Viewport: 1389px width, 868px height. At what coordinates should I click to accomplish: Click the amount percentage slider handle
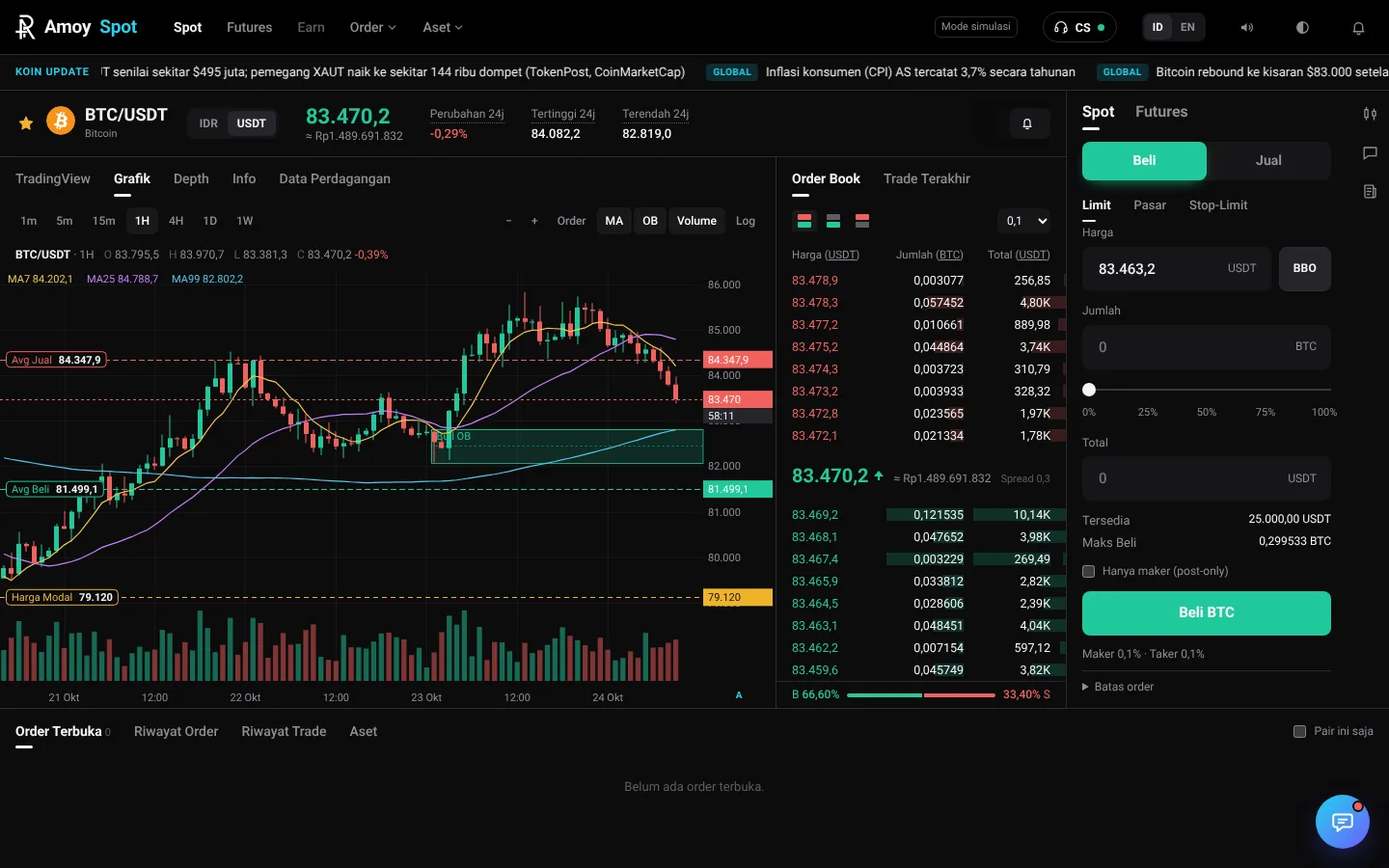pos(1089,390)
